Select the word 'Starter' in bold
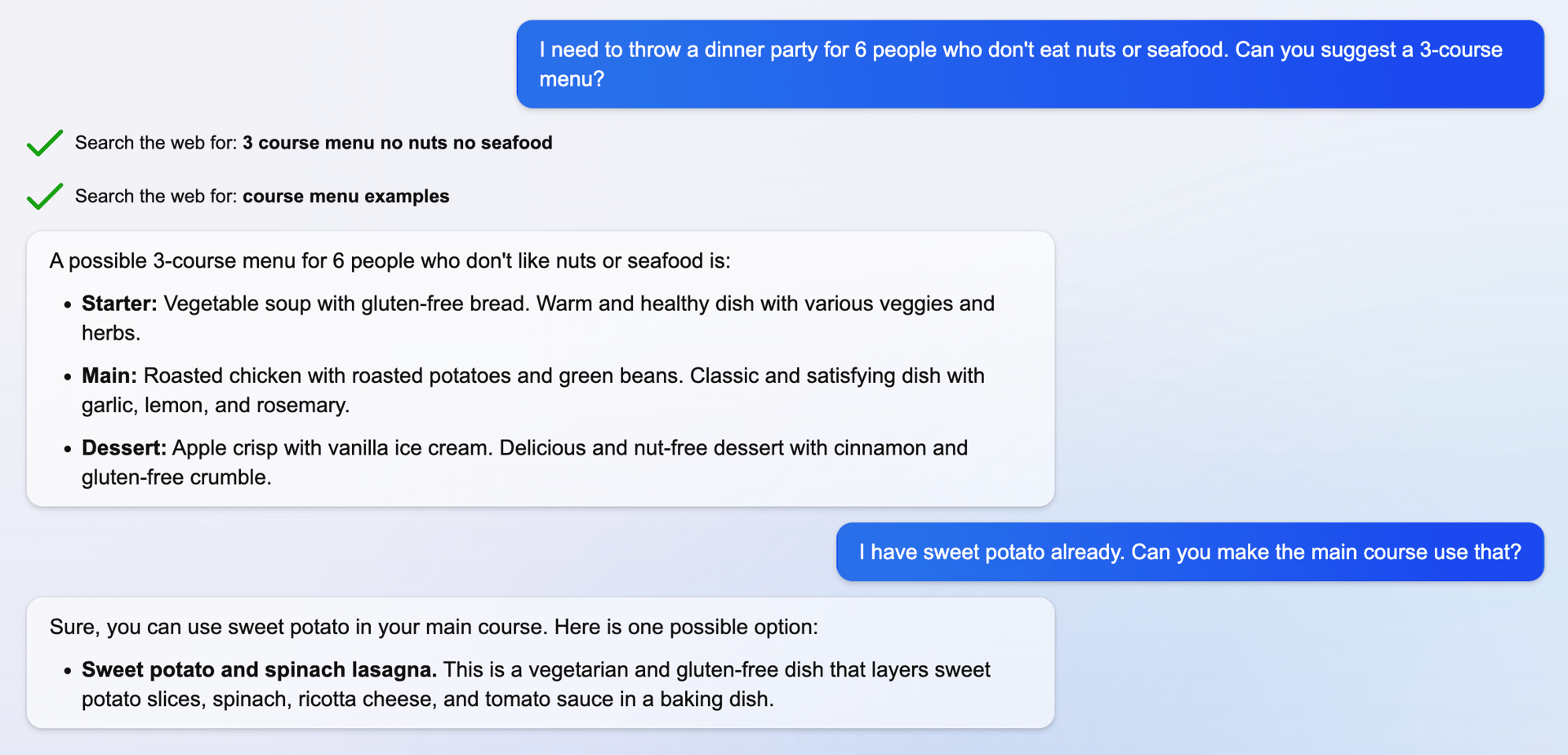The width and height of the screenshot is (1568, 755). tap(115, 303)
